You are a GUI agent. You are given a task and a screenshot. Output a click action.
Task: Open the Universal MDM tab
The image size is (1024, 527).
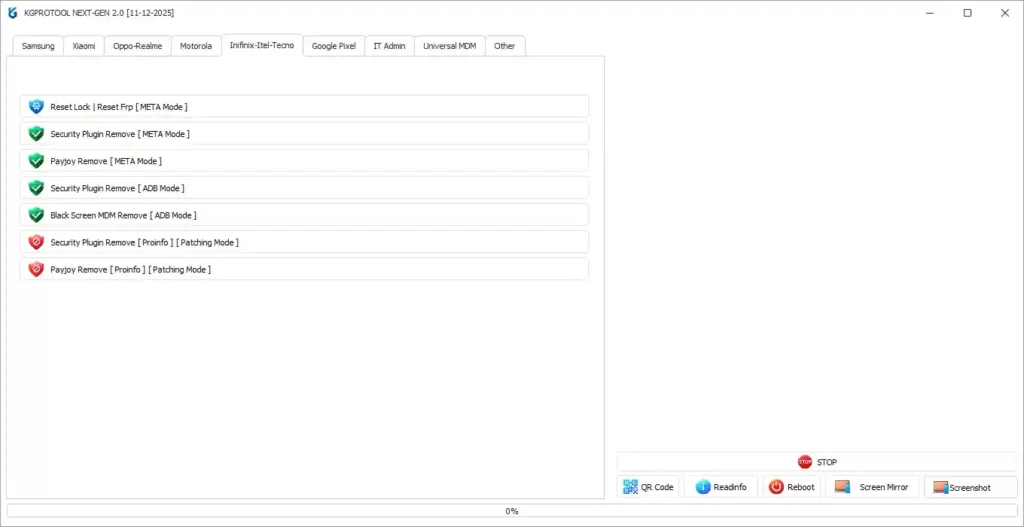tap(450, 46)
